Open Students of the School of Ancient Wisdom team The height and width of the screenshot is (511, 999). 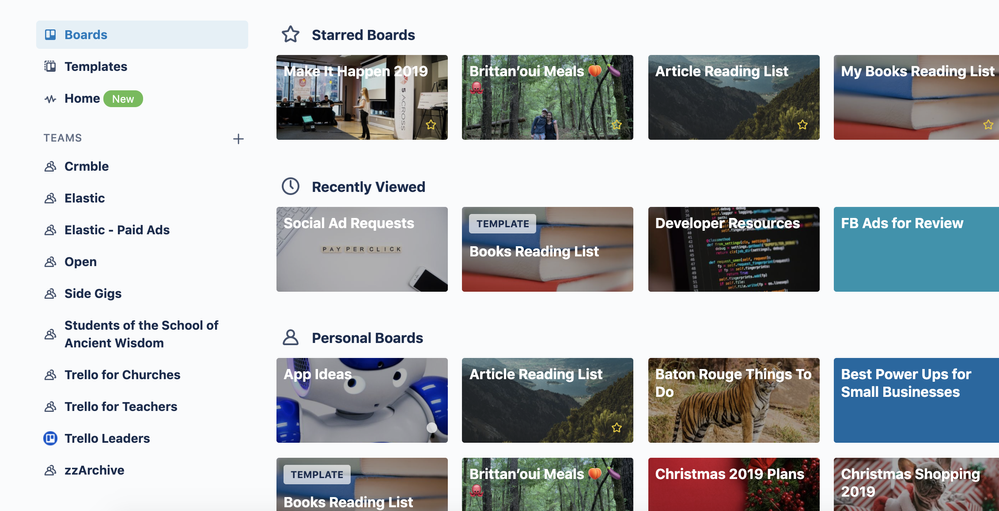(142, 334)
